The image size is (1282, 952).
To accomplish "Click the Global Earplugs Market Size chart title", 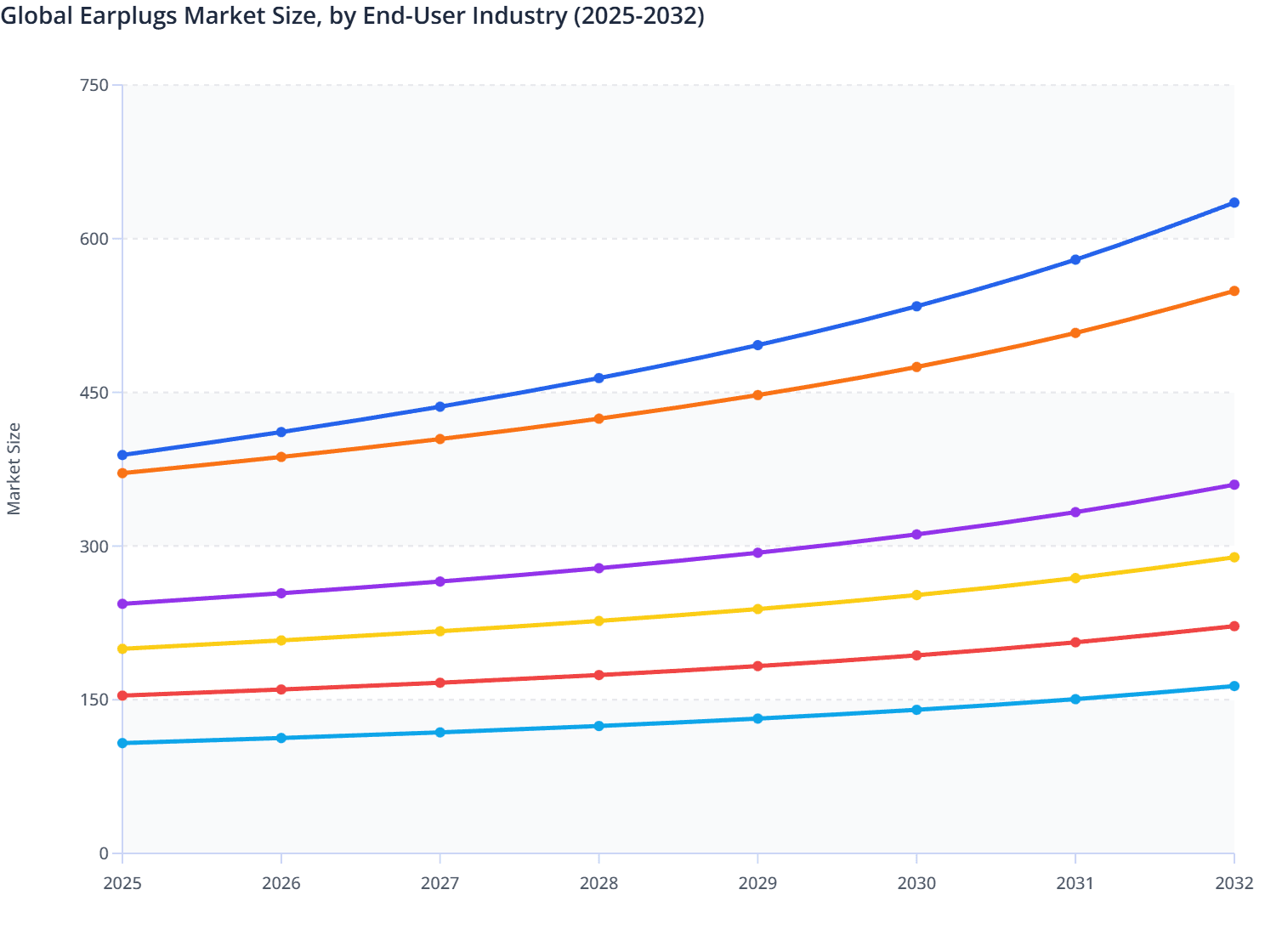I will (x=353, y=16).
